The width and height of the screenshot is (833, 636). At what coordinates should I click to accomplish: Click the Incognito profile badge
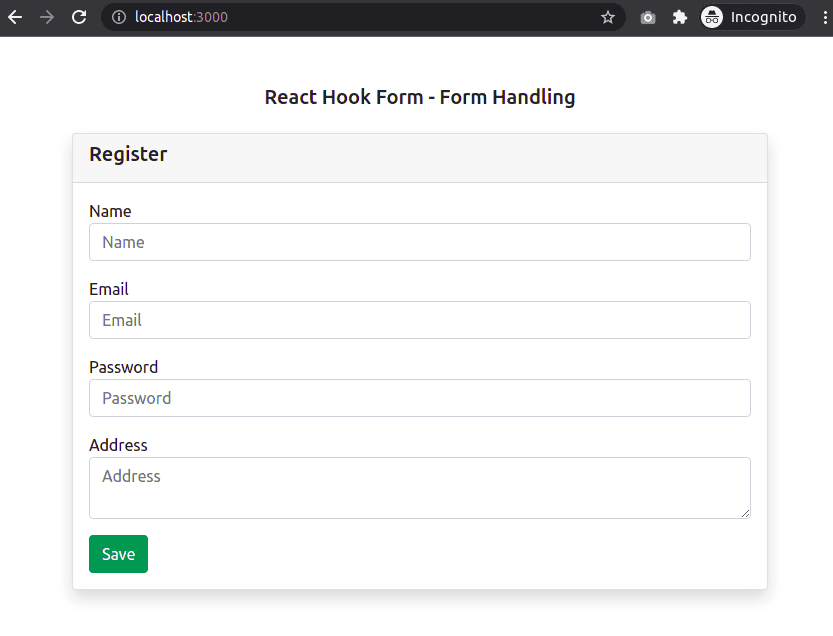point(711,16)
